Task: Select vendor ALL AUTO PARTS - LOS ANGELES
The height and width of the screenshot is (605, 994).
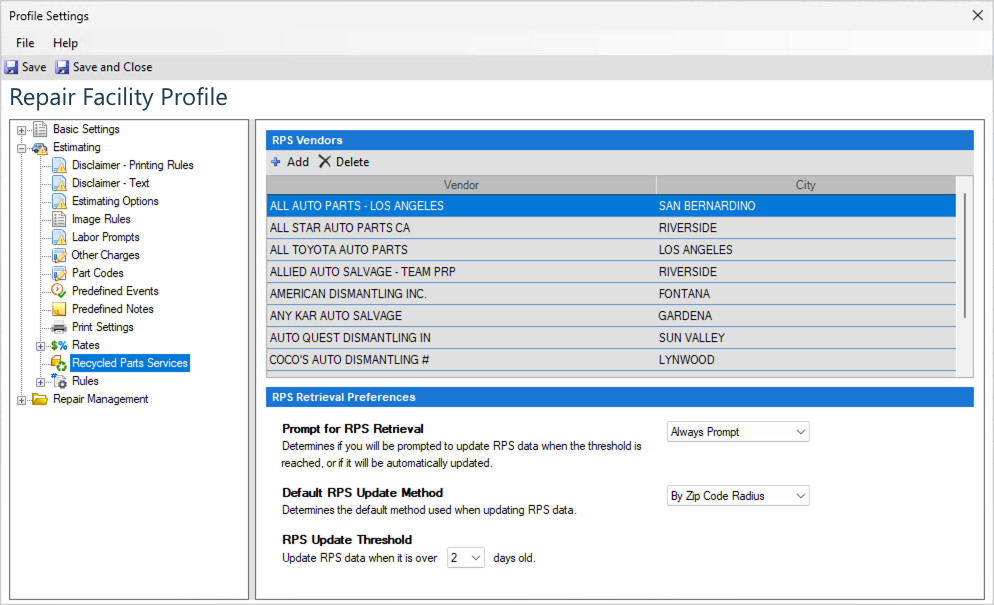Action: point(611,206)
